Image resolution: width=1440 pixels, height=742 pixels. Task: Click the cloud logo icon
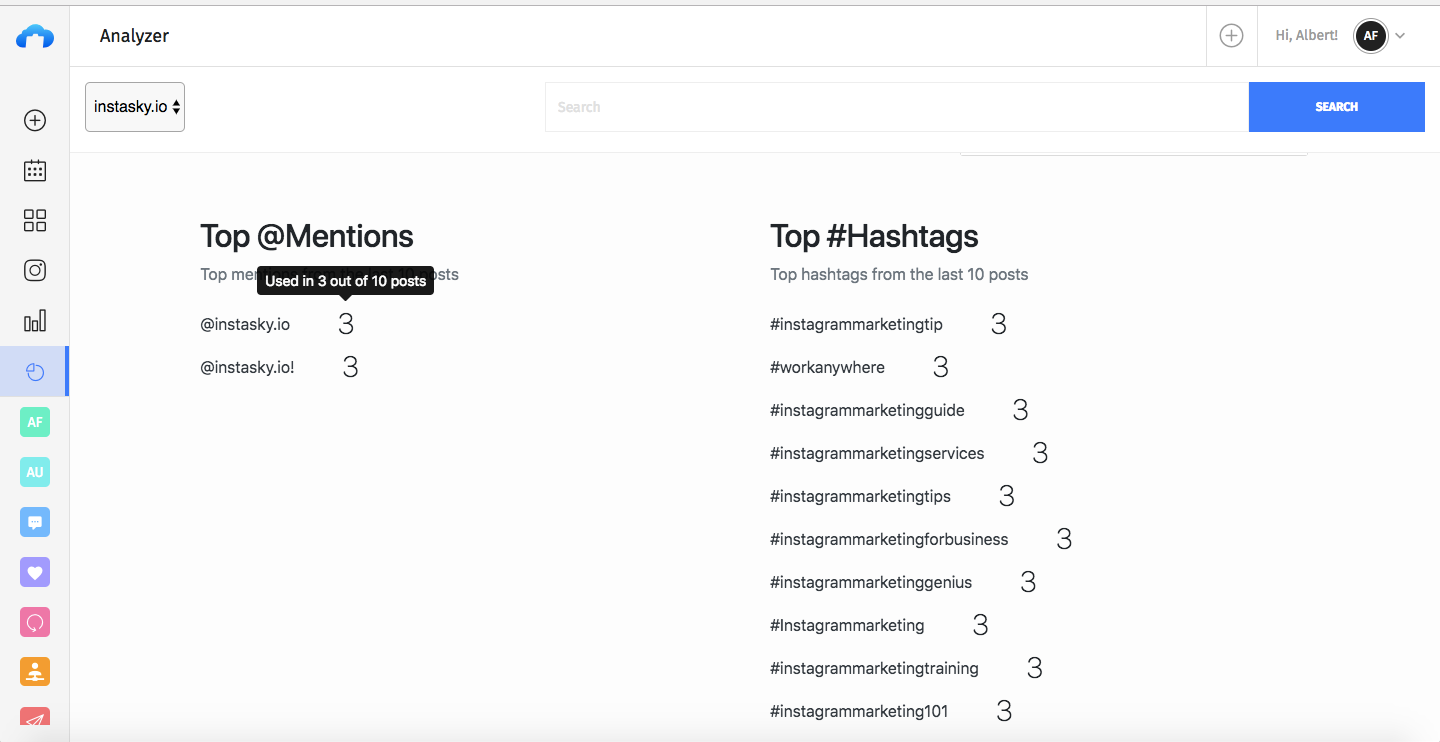pos(35,38)
